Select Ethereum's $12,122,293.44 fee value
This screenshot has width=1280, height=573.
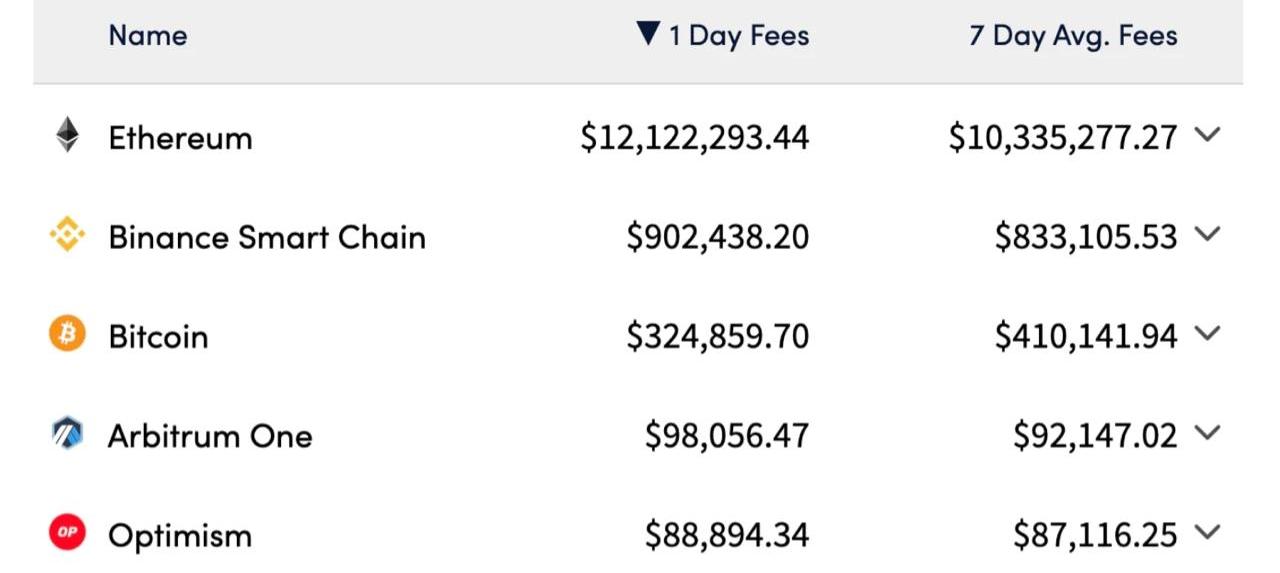(x=694, y=138)
